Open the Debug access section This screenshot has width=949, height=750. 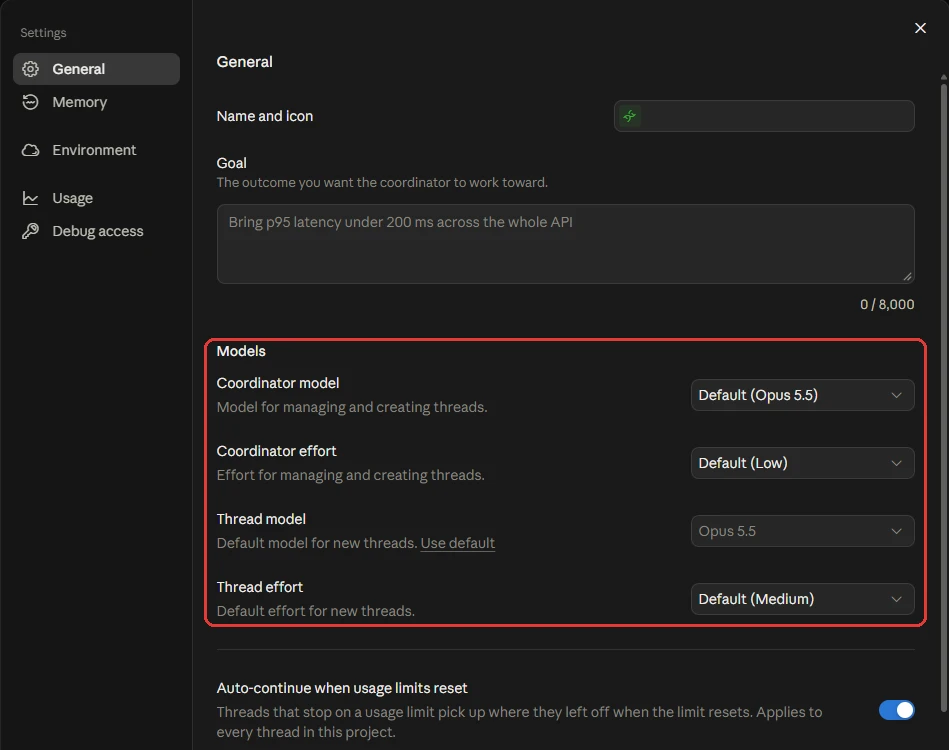[96, 231]
